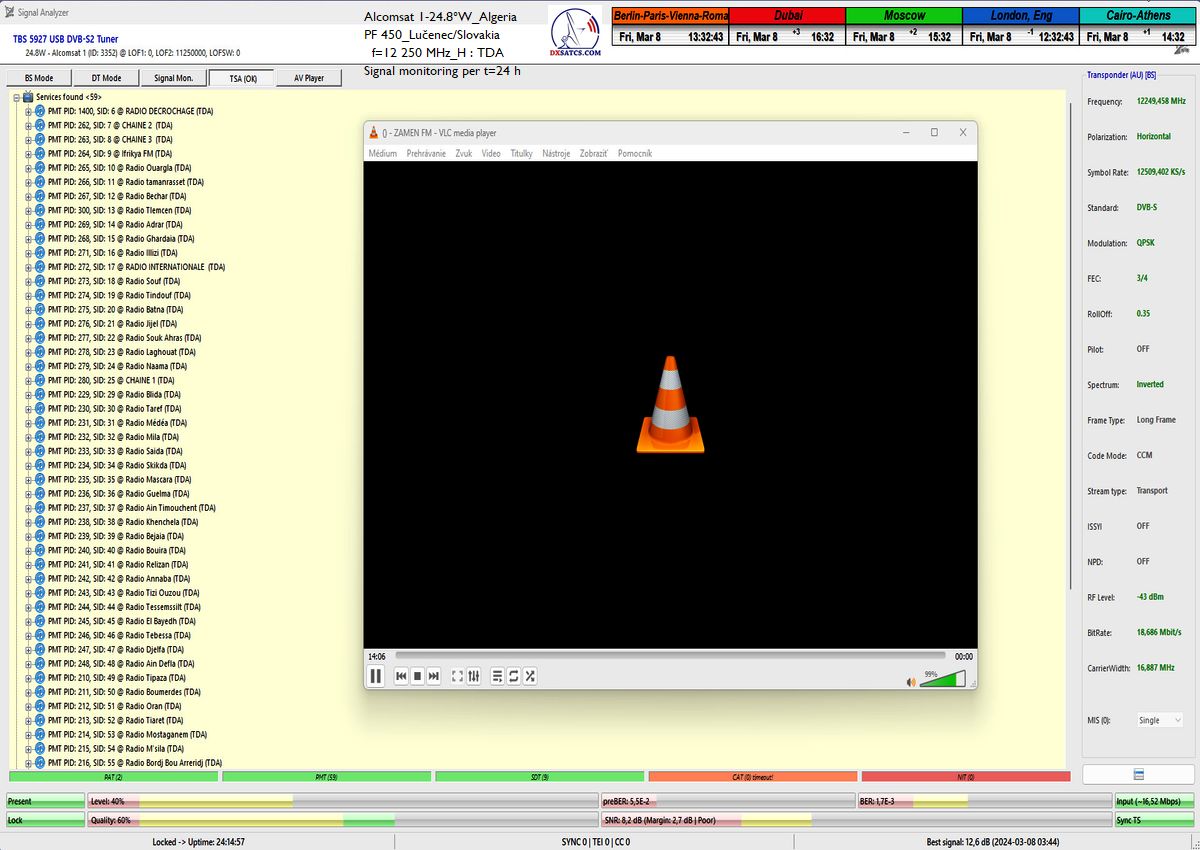The height and width of the screenshot is (850, 1200).
Task: Toggle VLC fullscreen mode
Action: click(457, 676)
